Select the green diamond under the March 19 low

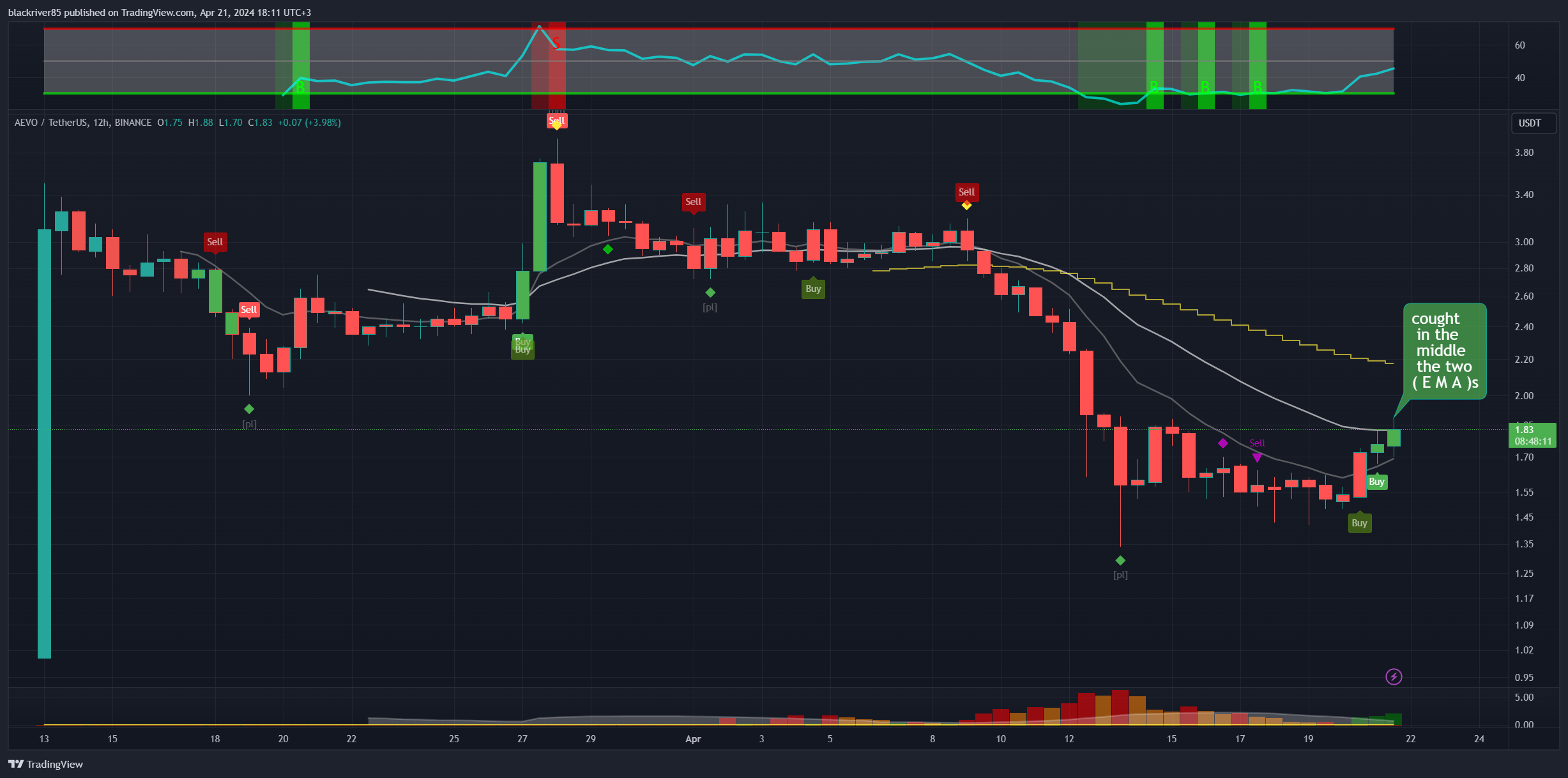(x=249, y=409)
